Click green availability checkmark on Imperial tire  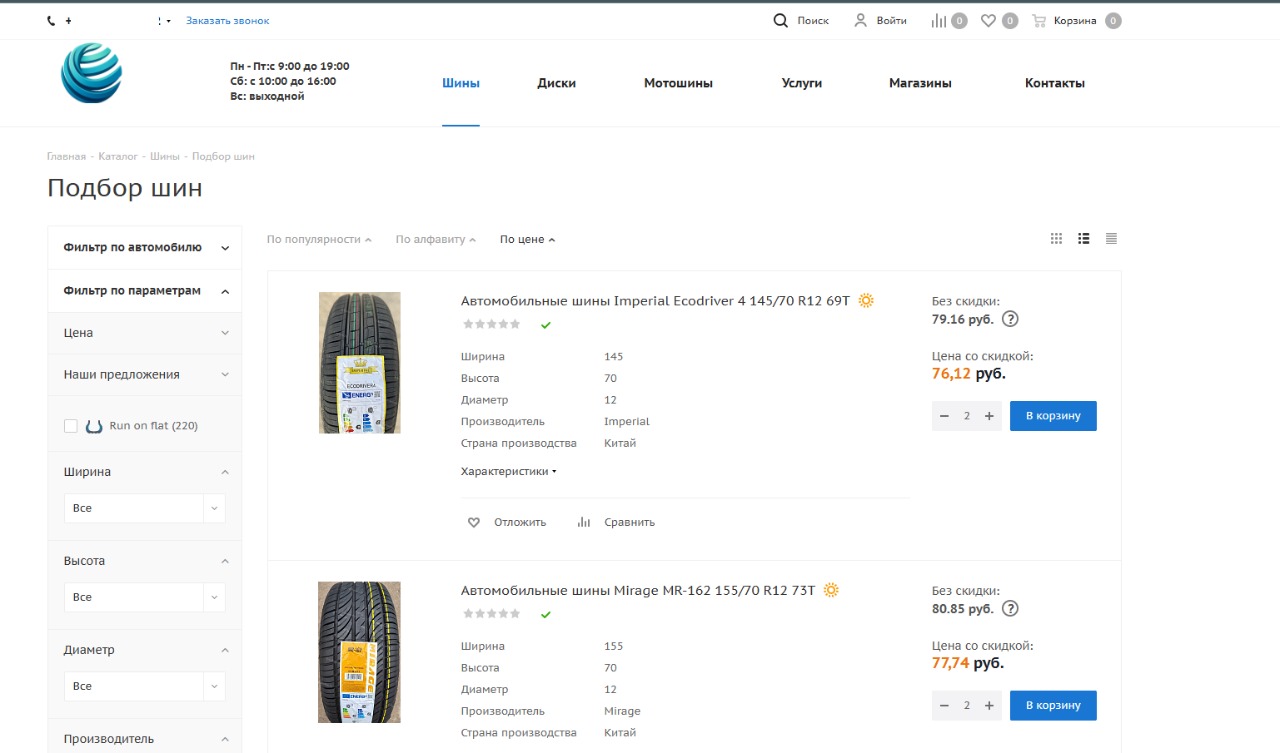[x=546, y=325]
